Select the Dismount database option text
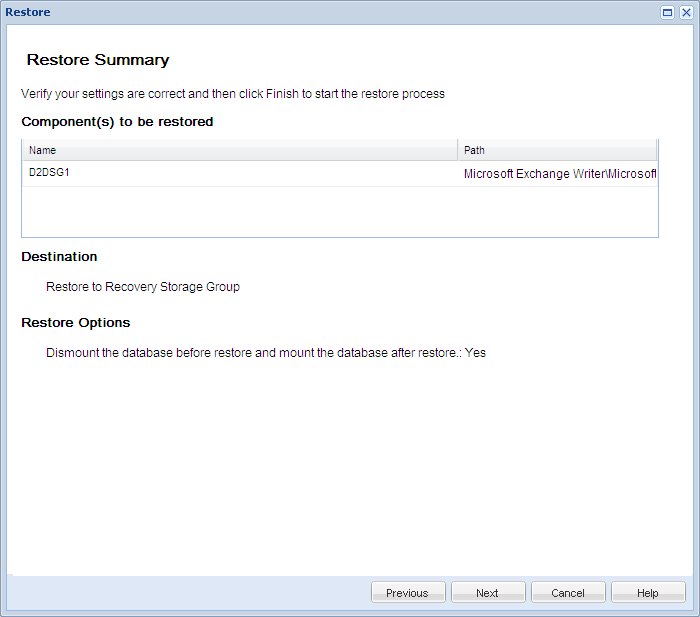 (x=266, y=353)
